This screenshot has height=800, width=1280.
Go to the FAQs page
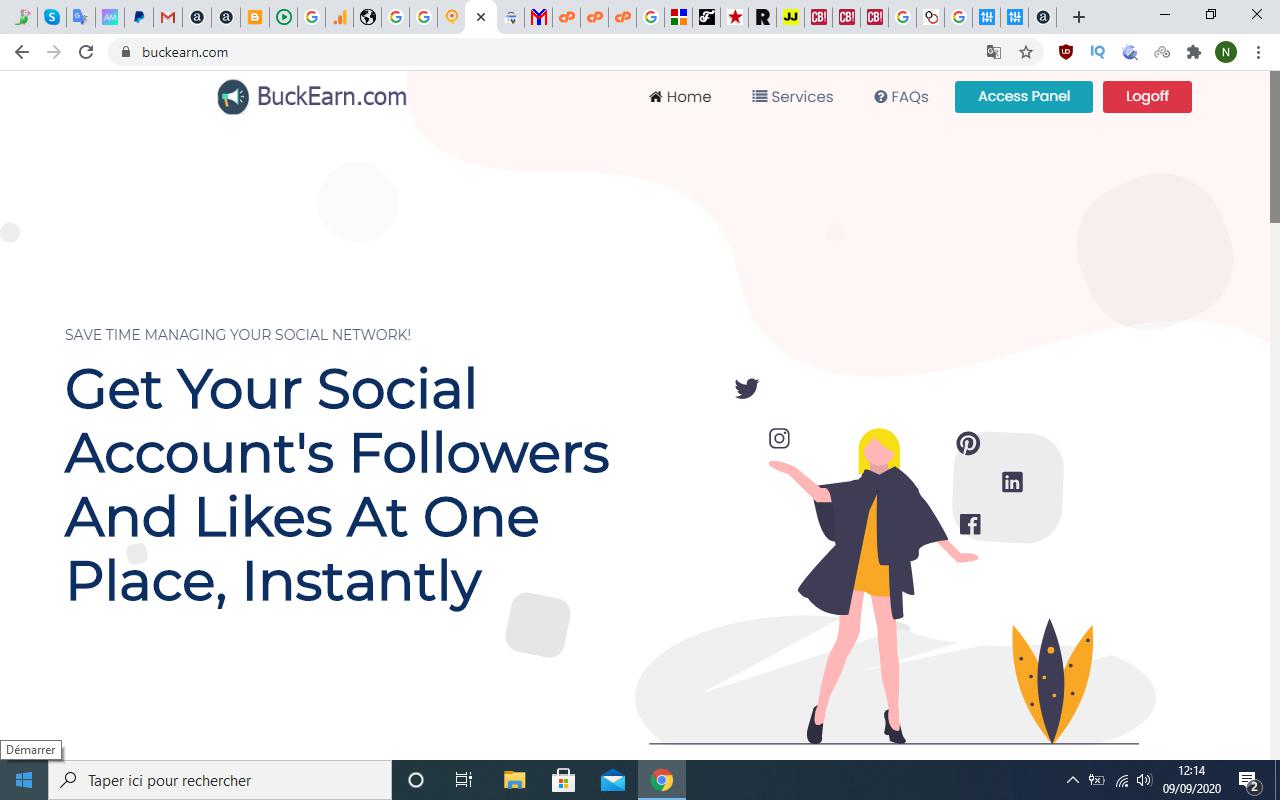901,97
